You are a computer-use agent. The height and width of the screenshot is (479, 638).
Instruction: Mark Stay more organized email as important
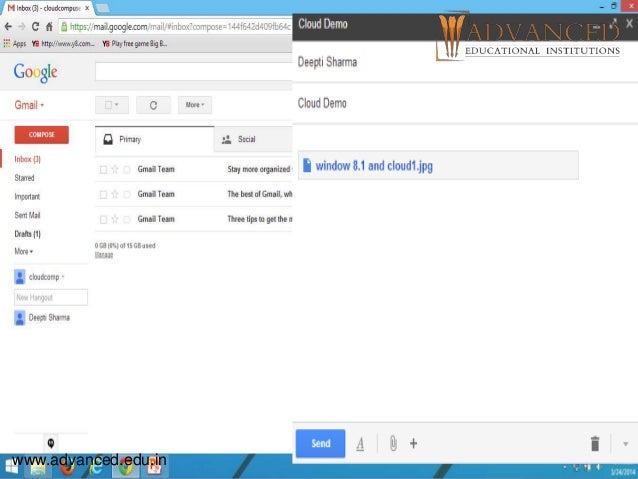pyautogui.click(x=127, y=170)
